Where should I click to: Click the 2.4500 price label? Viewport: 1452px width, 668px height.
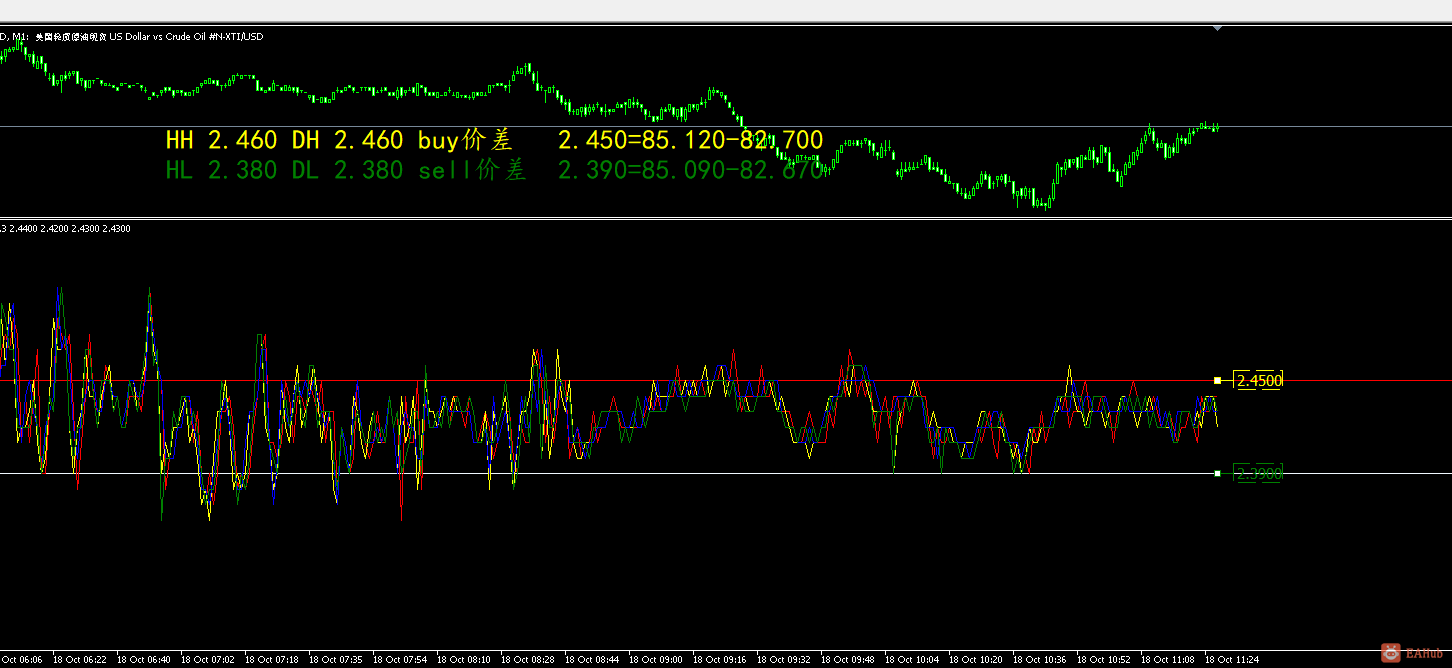click(x=1258, y=380)
